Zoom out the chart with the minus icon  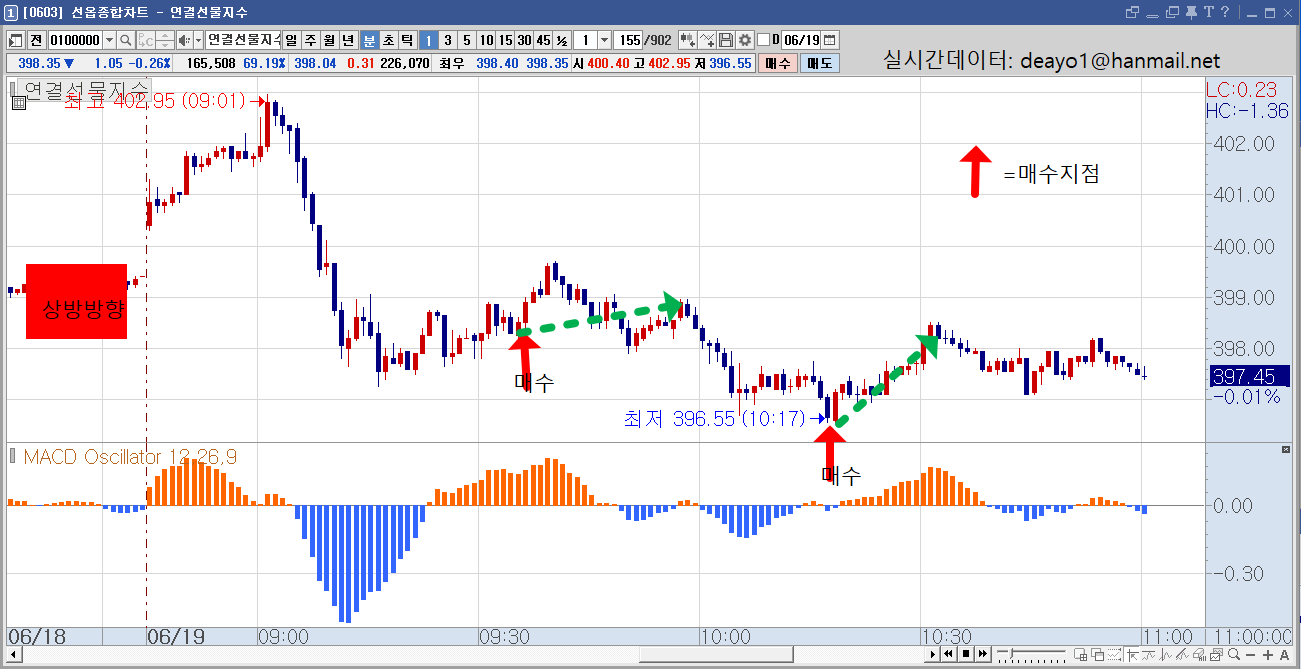click(1250, 654)
